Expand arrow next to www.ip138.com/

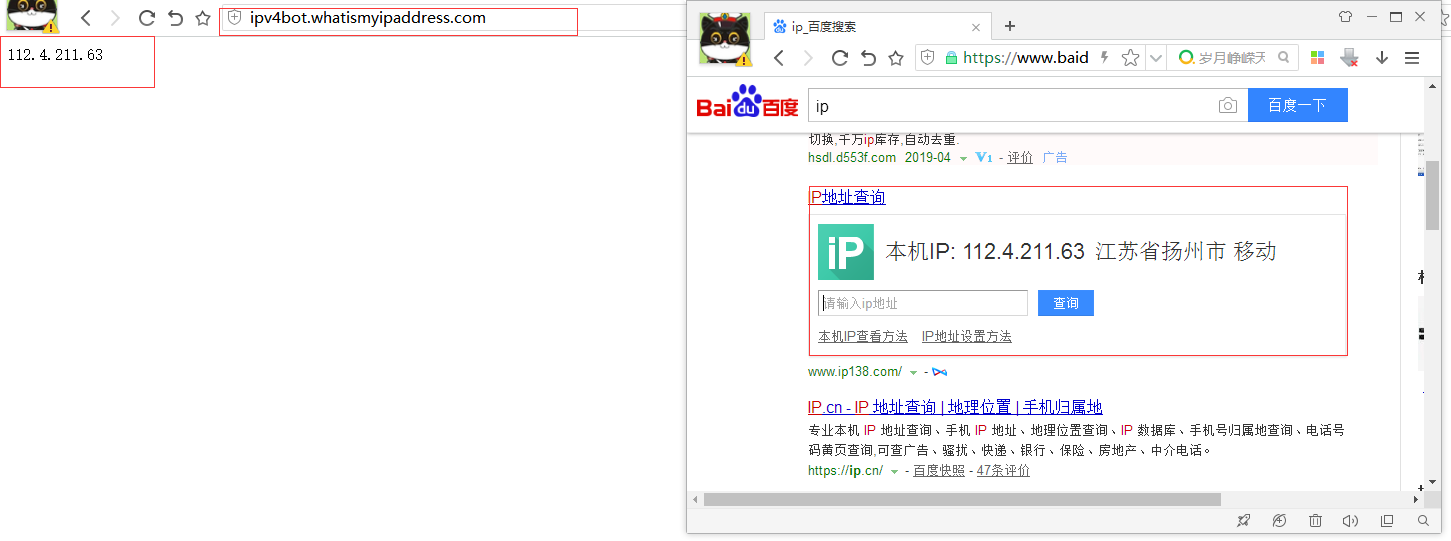point(914,373)
